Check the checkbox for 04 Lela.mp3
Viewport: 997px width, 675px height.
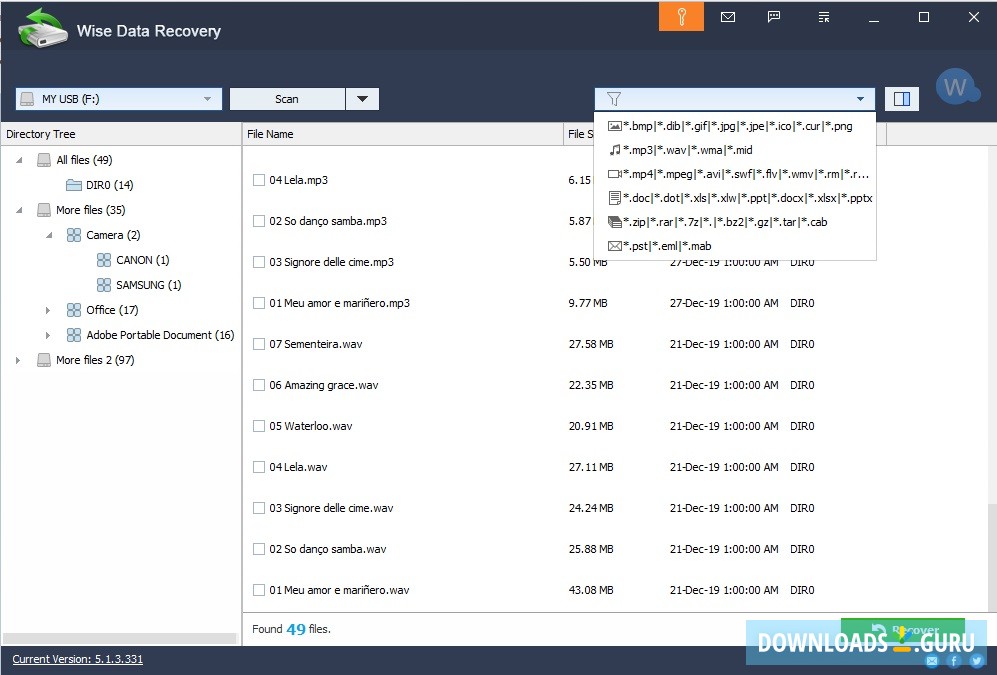[x=259, y=180]
